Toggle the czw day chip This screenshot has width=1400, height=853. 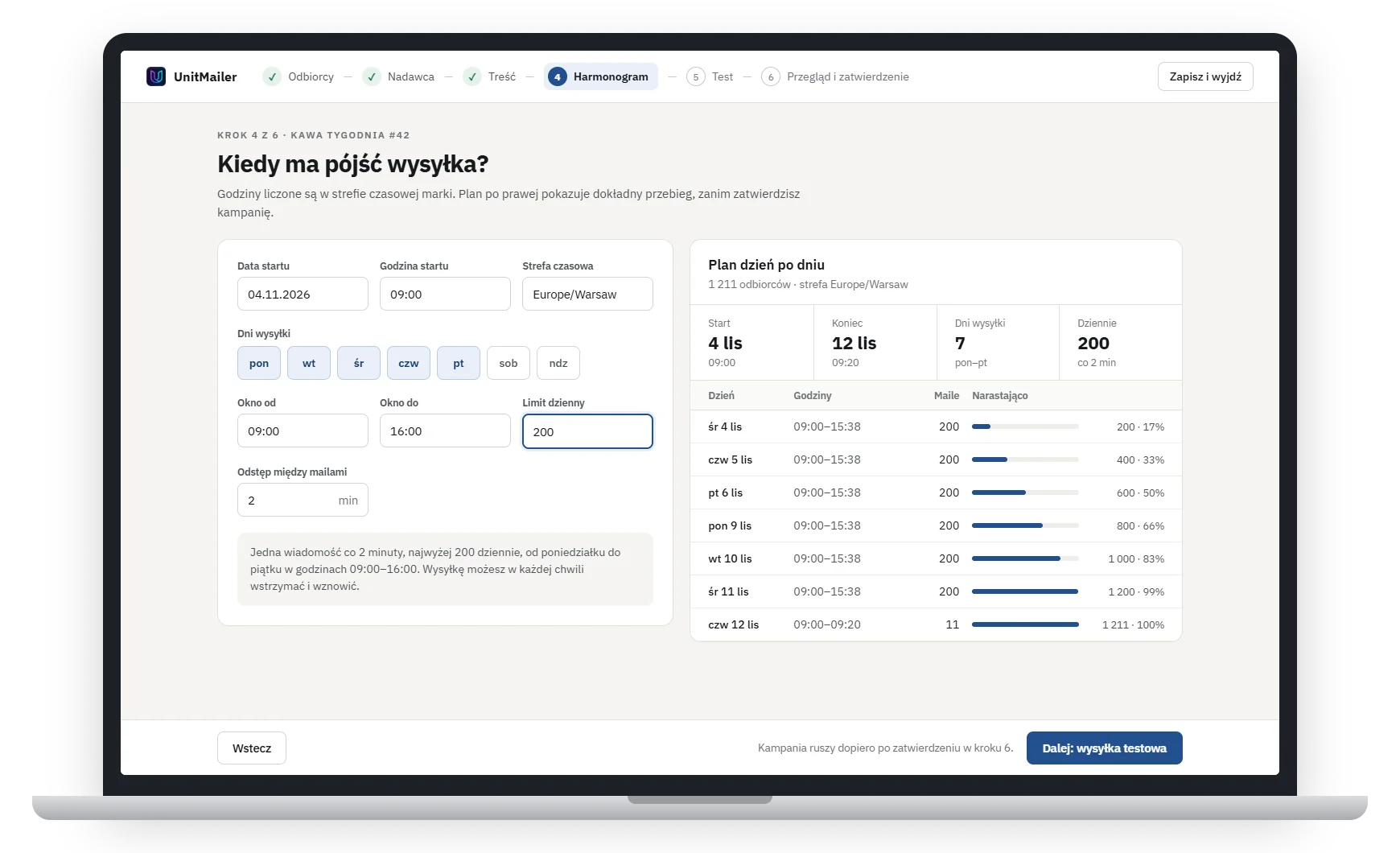point(409,363)
